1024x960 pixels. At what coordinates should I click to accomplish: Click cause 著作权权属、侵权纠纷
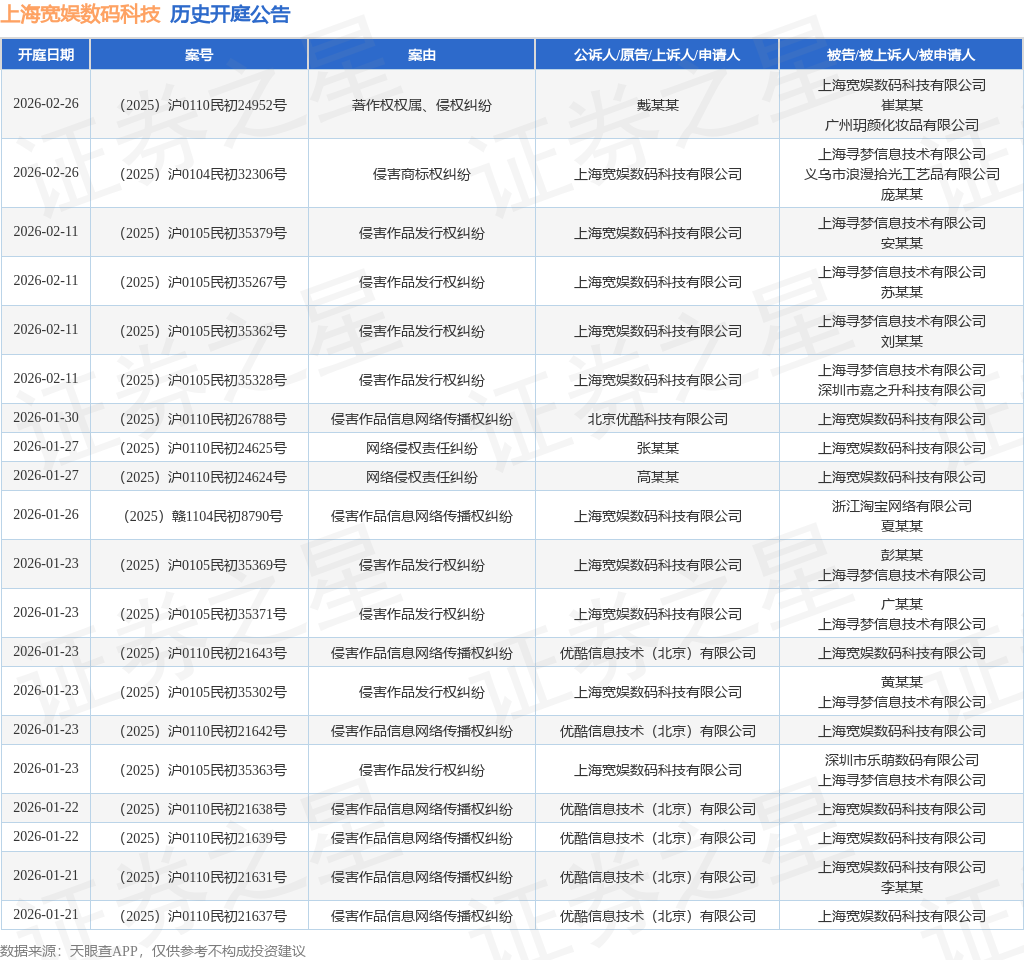click(421, 105)
